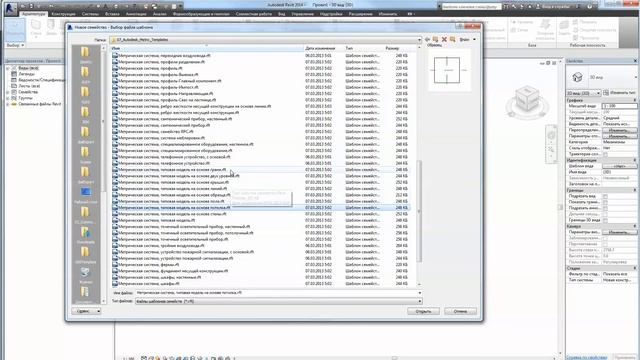Click file icon of 'фермы.rft' row
This screenshot has width=640, height=360.
115,264
